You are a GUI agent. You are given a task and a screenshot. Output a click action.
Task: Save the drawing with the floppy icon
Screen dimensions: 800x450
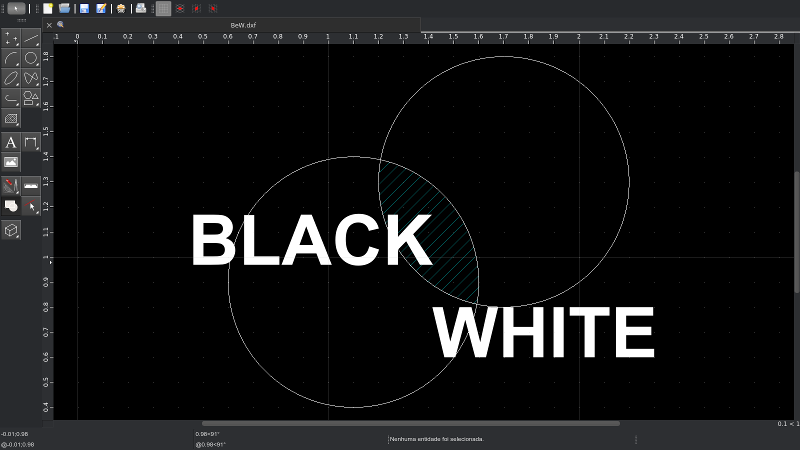pos(85,8)
